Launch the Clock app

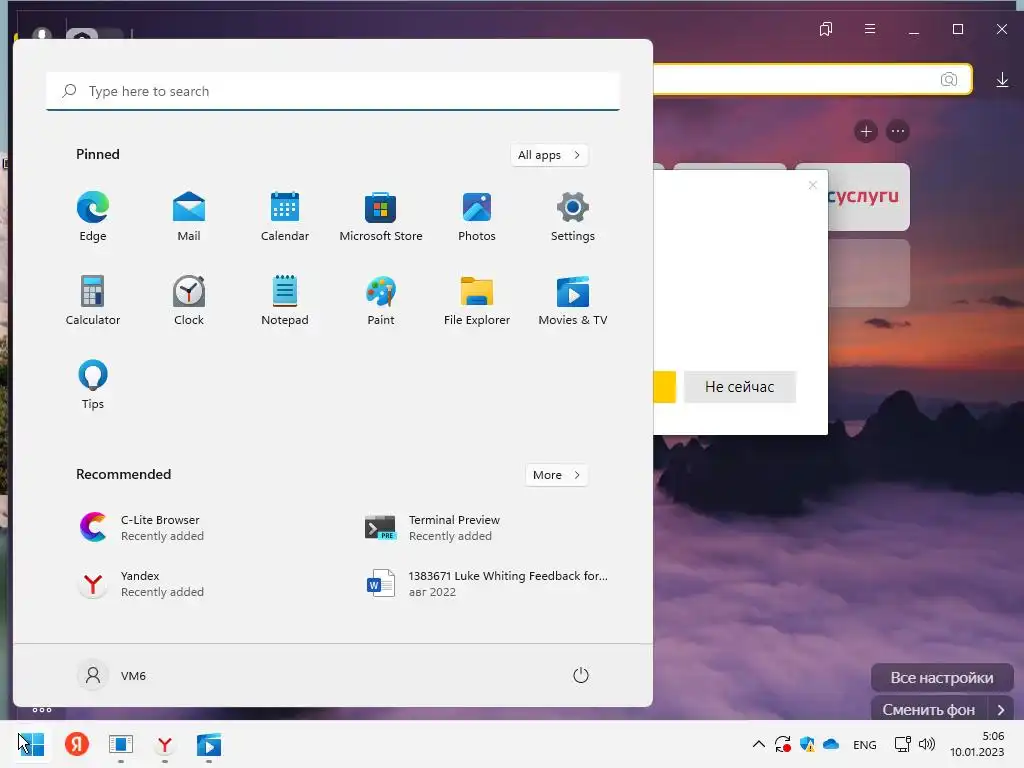[189, 301]
